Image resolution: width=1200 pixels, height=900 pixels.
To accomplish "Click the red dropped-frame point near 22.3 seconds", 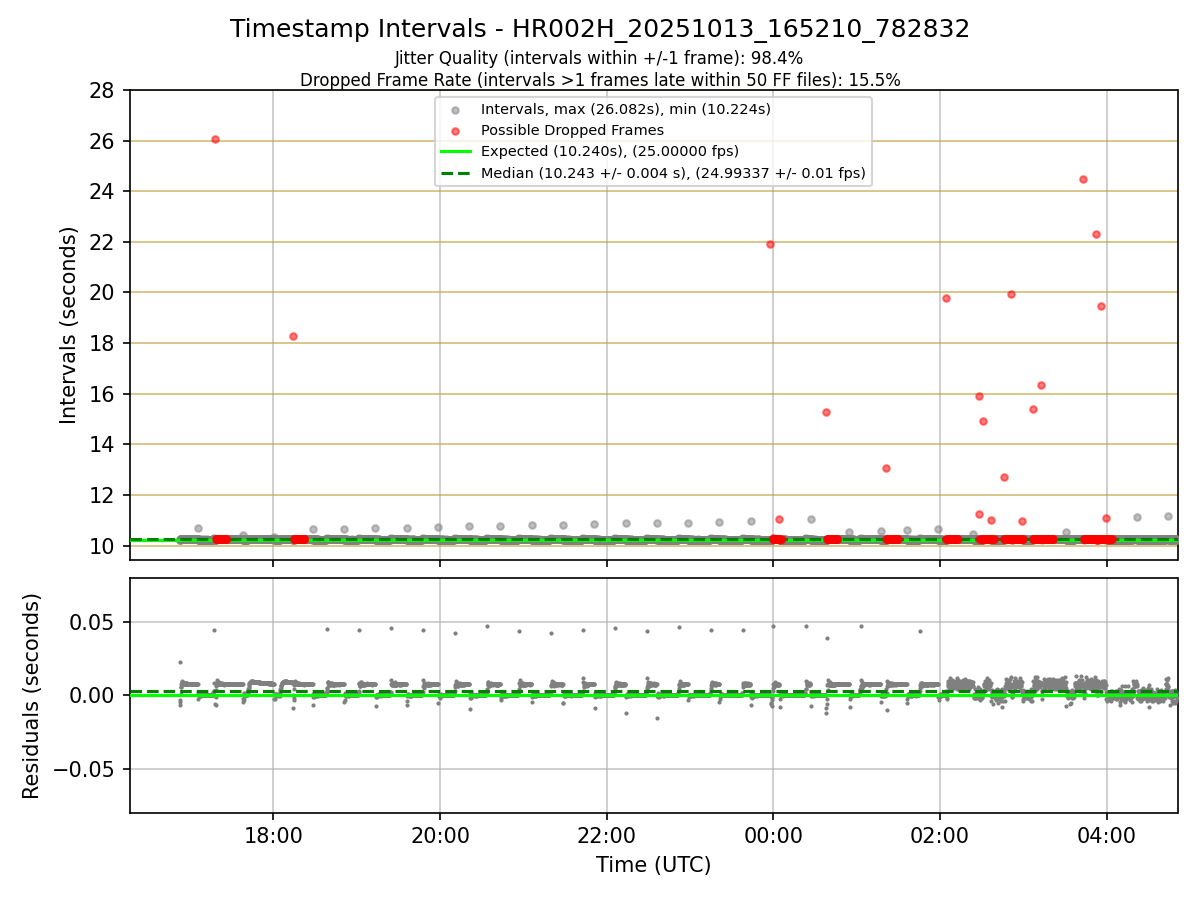I will tap(1096, 234).
